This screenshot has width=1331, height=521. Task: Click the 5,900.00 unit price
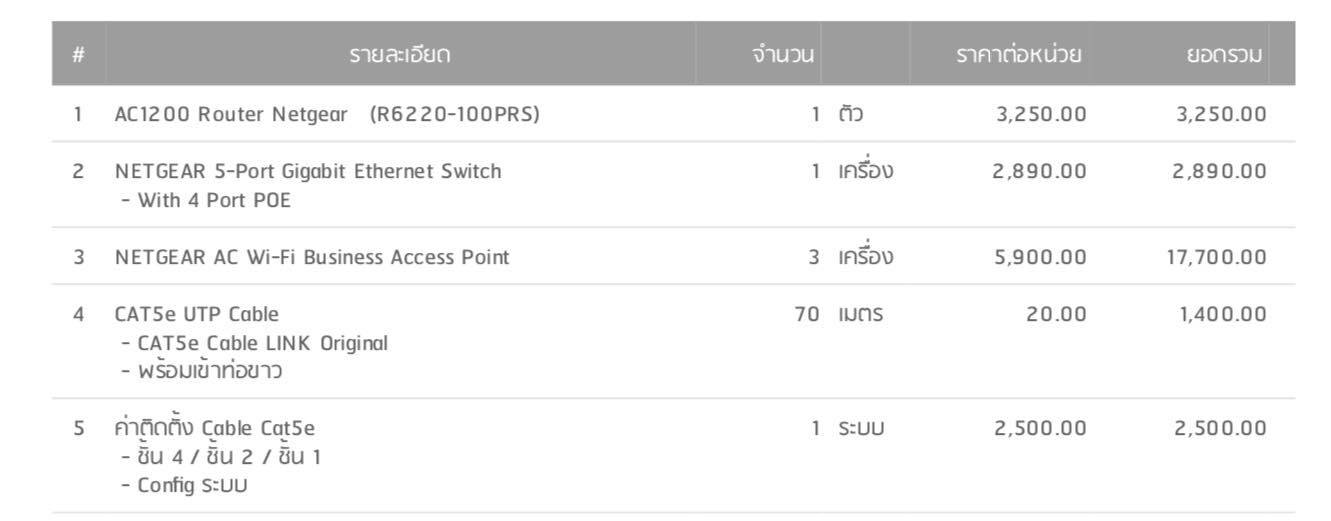point(1040,257)
